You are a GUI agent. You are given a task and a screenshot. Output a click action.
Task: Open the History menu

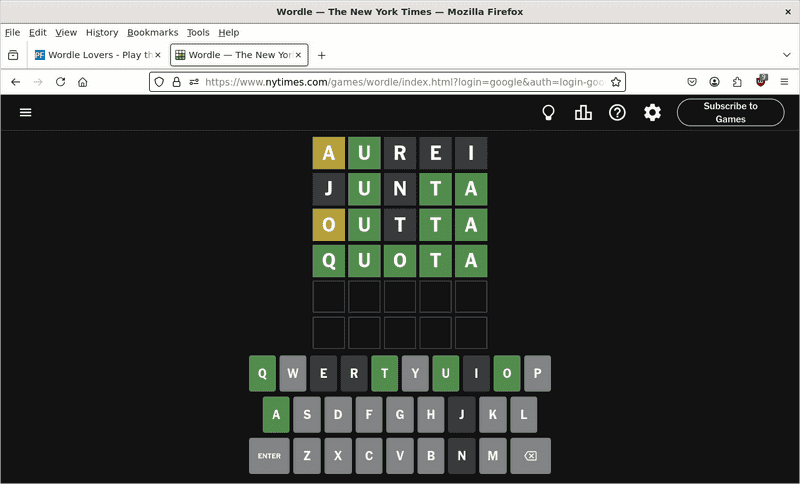(102, 33)
